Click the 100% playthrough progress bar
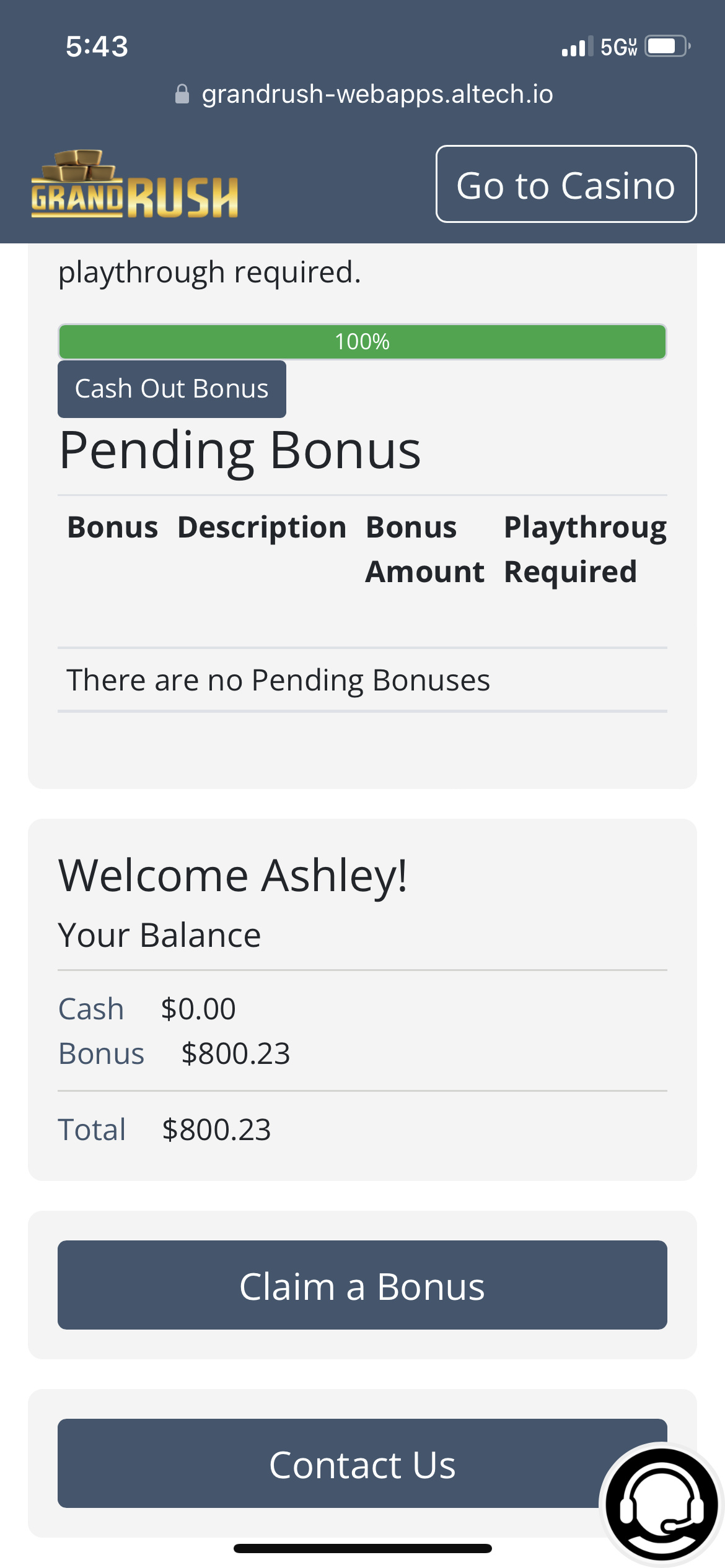The image size is (725, 1568). tap(362, 341)
